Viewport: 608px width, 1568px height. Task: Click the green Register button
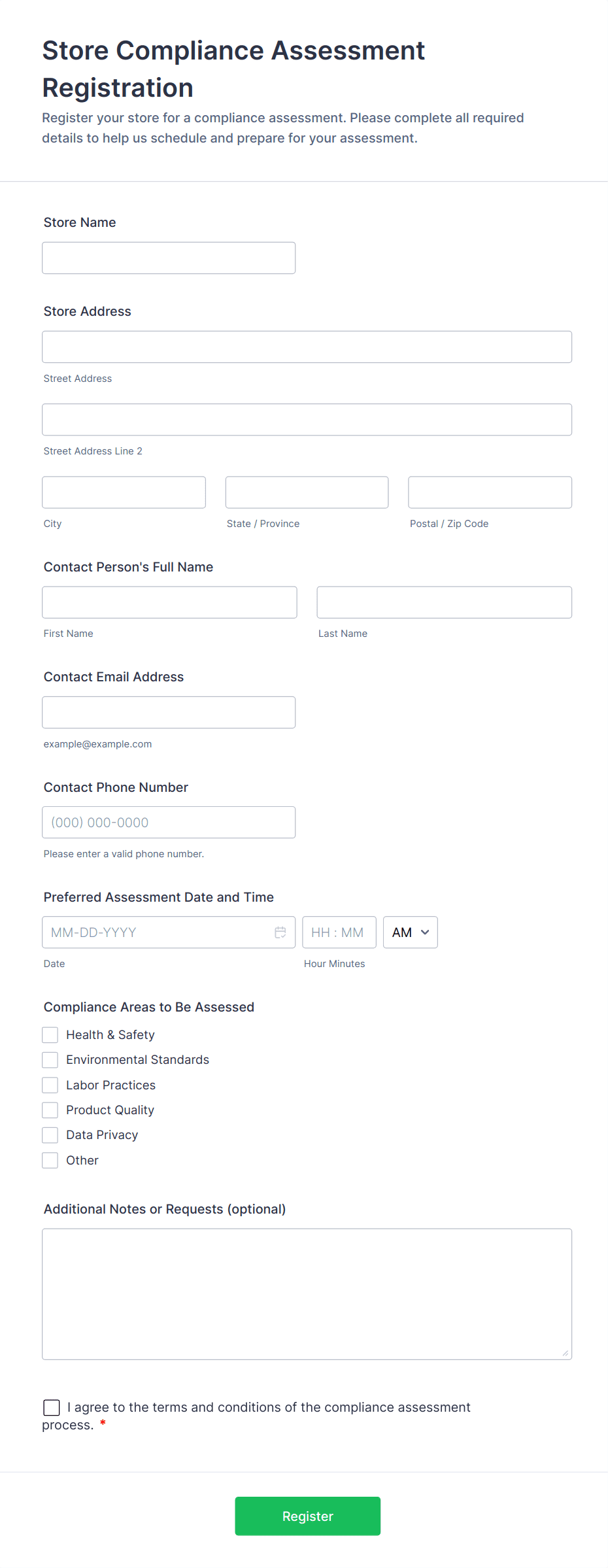pos(307,1516)
